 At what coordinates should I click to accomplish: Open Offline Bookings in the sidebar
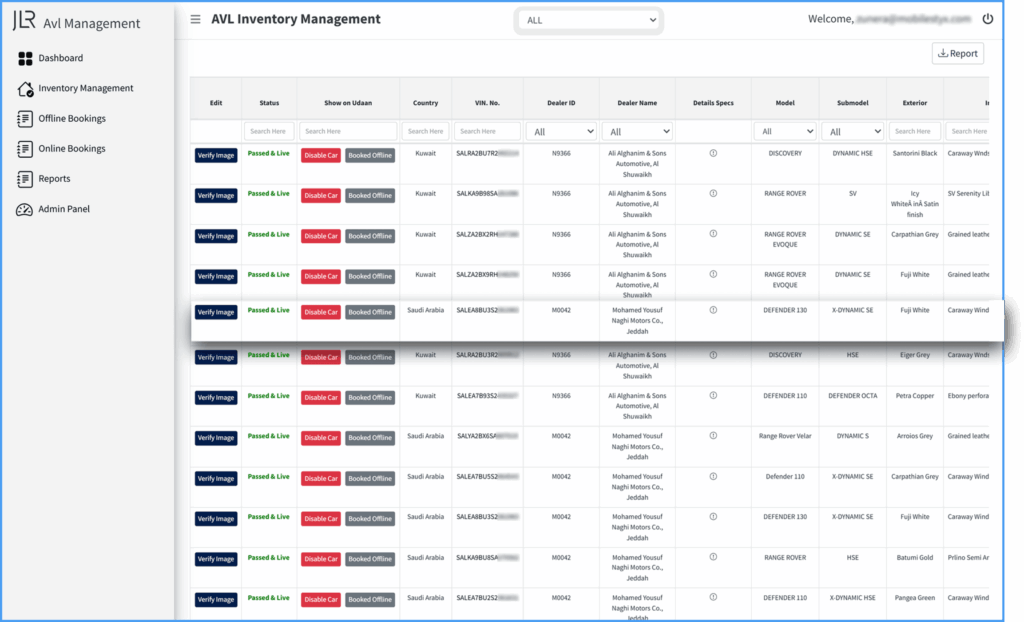[x=71, y=119]
